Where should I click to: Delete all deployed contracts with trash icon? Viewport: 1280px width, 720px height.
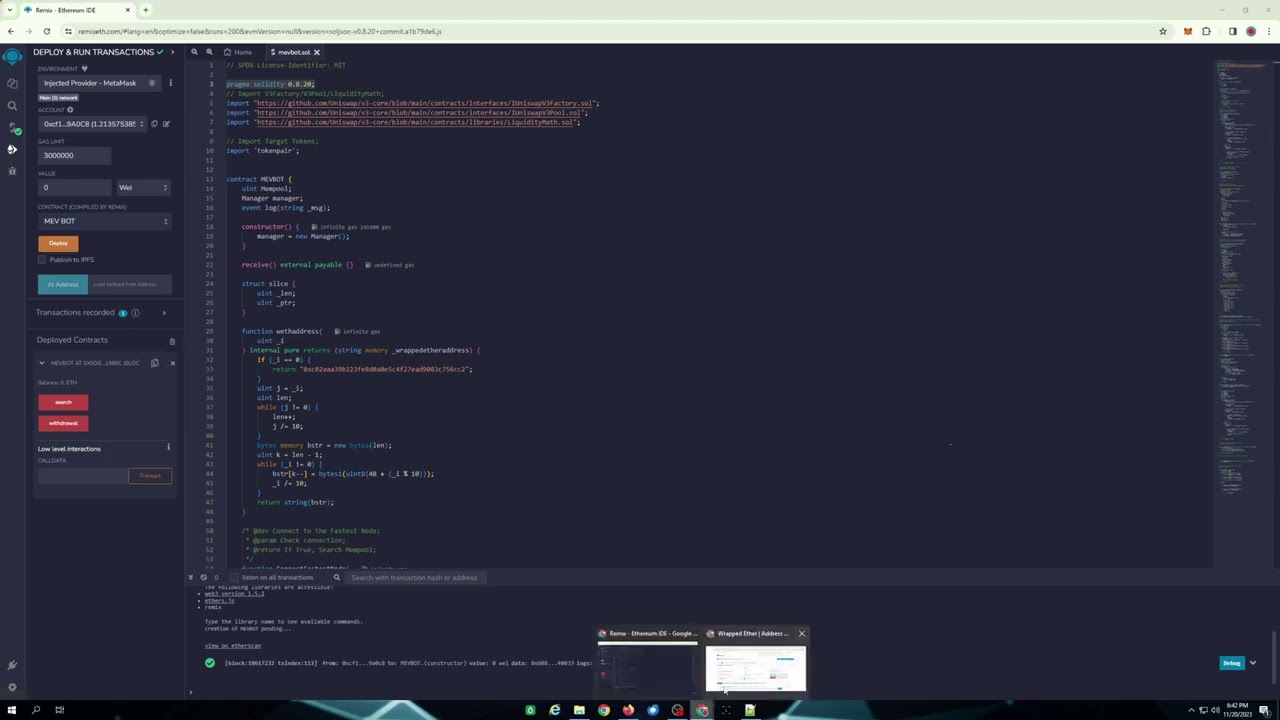point(172,341)
